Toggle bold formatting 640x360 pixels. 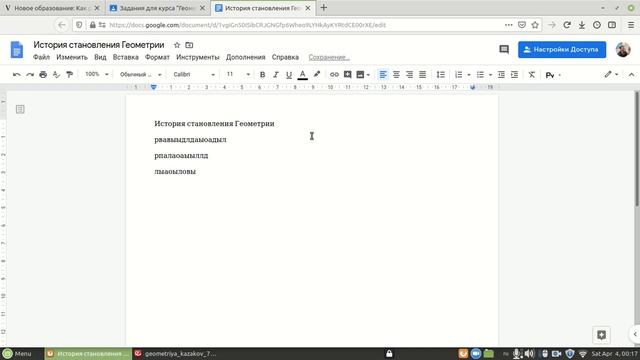click(x=262, y=75)
